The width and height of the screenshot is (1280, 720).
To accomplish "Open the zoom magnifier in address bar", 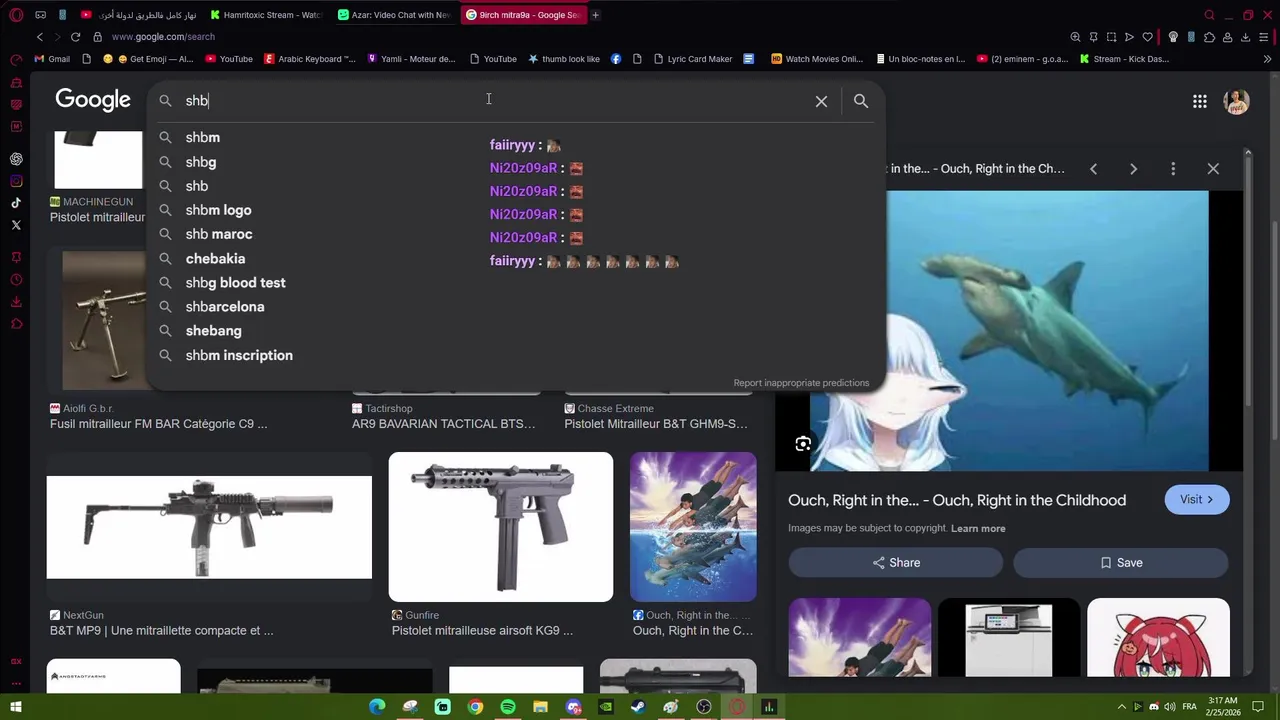I will pyautogui.click(x=1075, y=37).
